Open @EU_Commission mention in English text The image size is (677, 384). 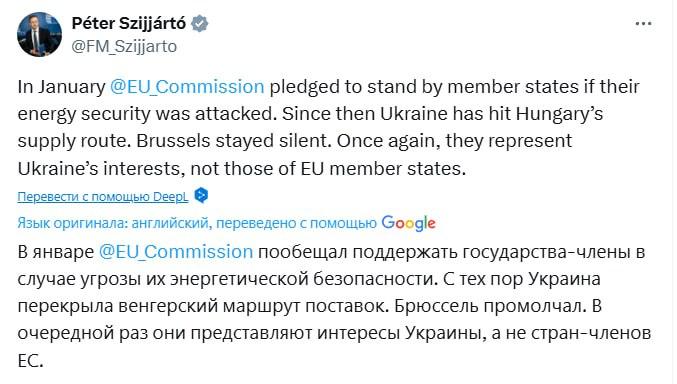point(187,87)
